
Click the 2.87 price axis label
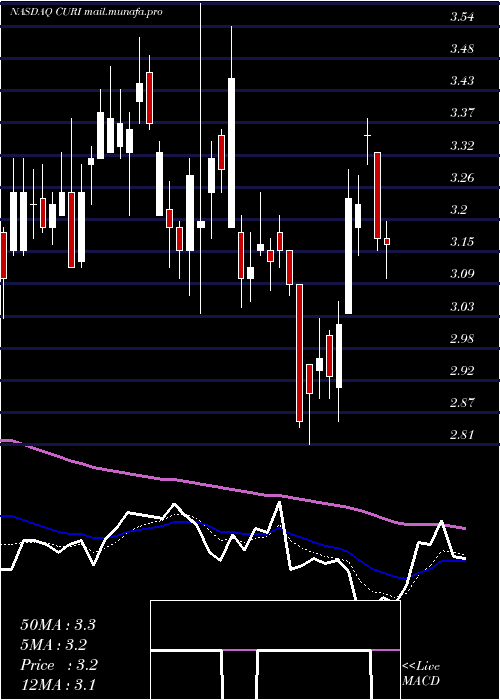(462, 403)
